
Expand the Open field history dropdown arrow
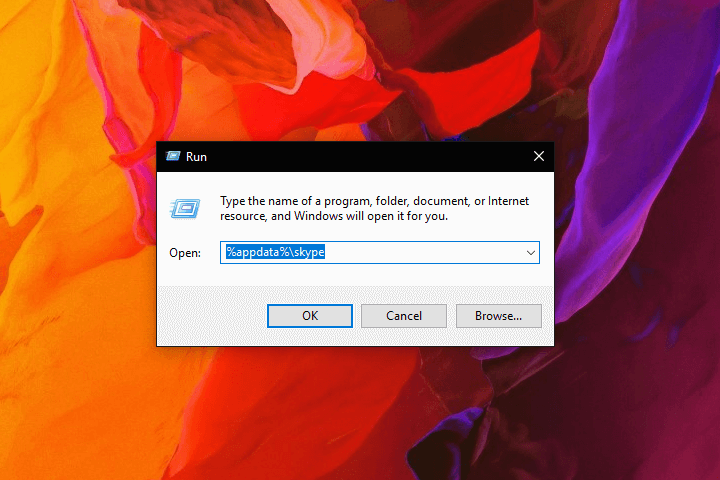(x=531, y=253)
